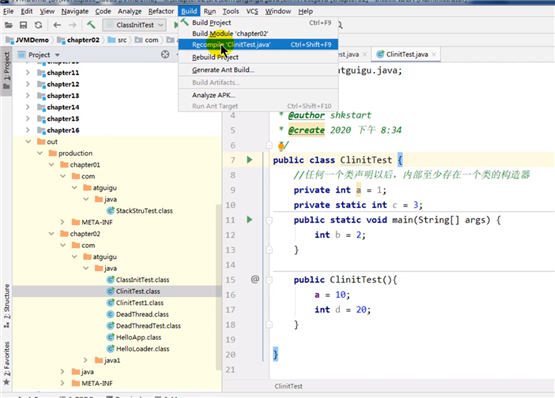Open the Tools menu
The height and width of the screenshot is (398, 555).
231,11
